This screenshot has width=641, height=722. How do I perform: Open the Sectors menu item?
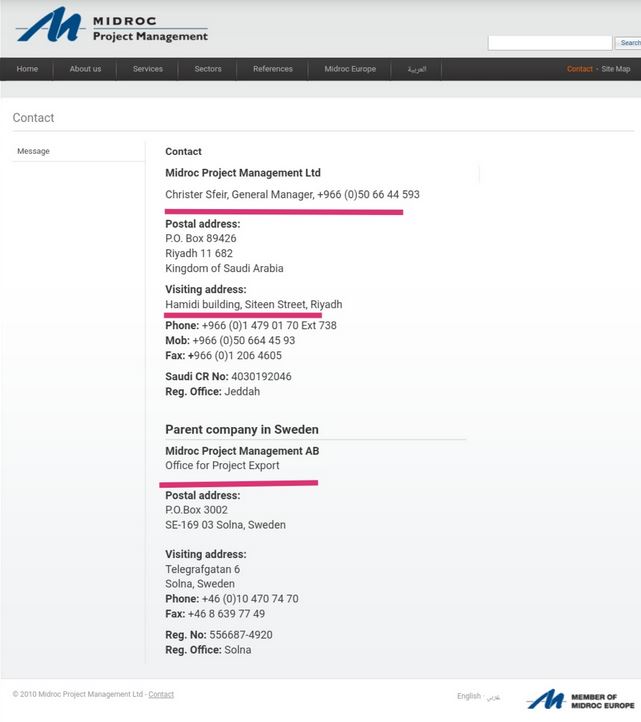pos(208,69)
